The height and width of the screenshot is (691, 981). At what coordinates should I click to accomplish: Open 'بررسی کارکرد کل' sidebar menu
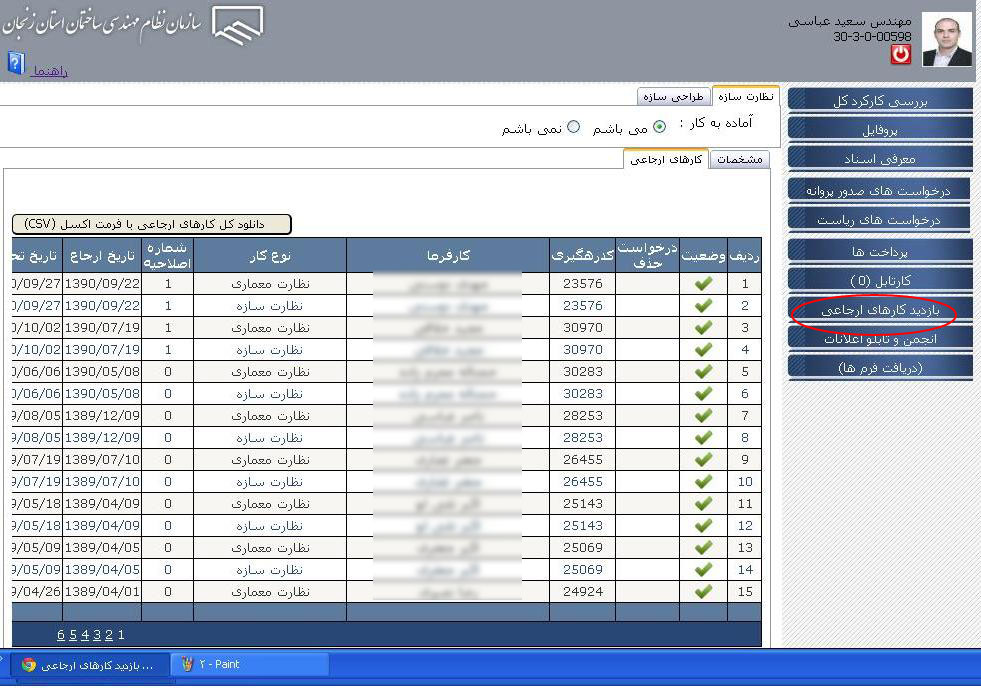click(880, 101)
